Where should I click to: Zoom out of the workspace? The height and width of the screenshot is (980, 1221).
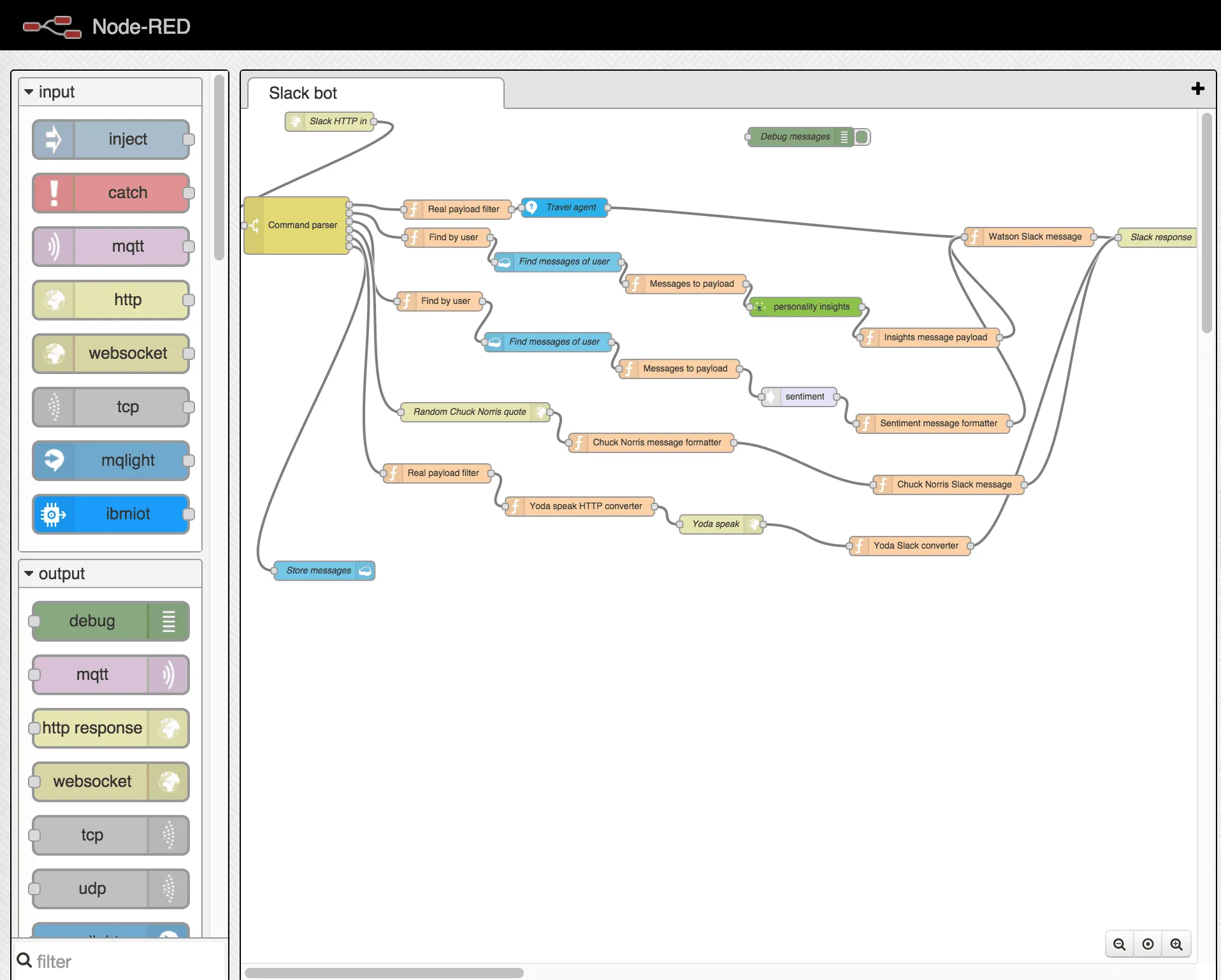(1119, 944)
